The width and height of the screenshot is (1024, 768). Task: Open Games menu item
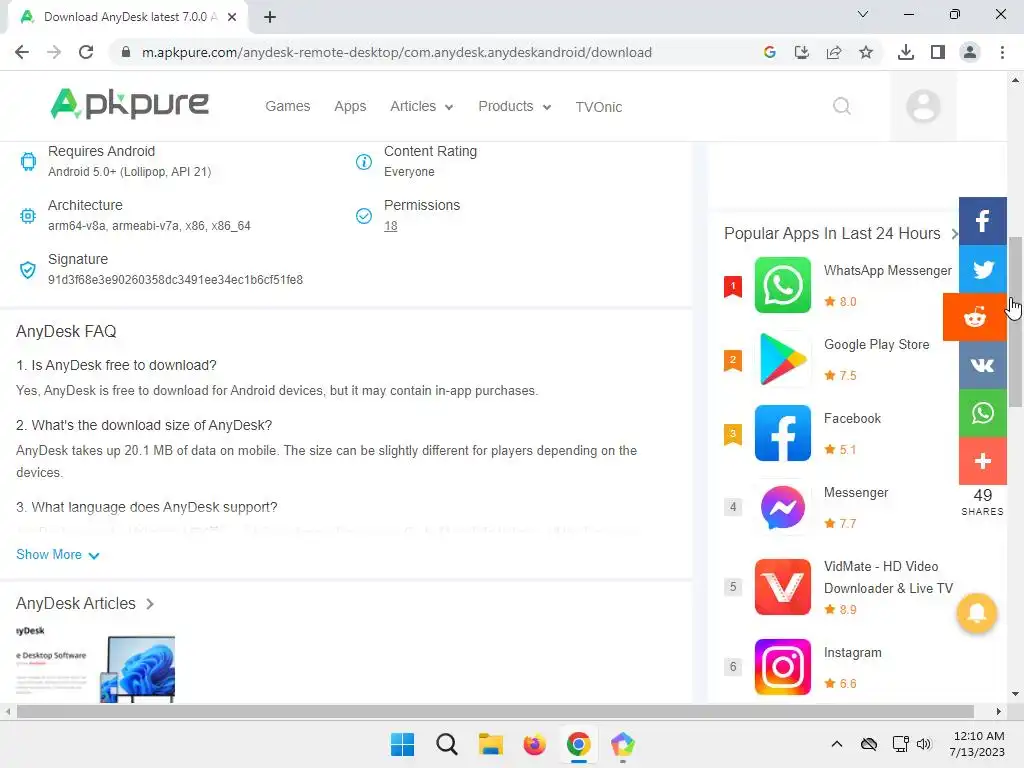(x=287, y=106)
